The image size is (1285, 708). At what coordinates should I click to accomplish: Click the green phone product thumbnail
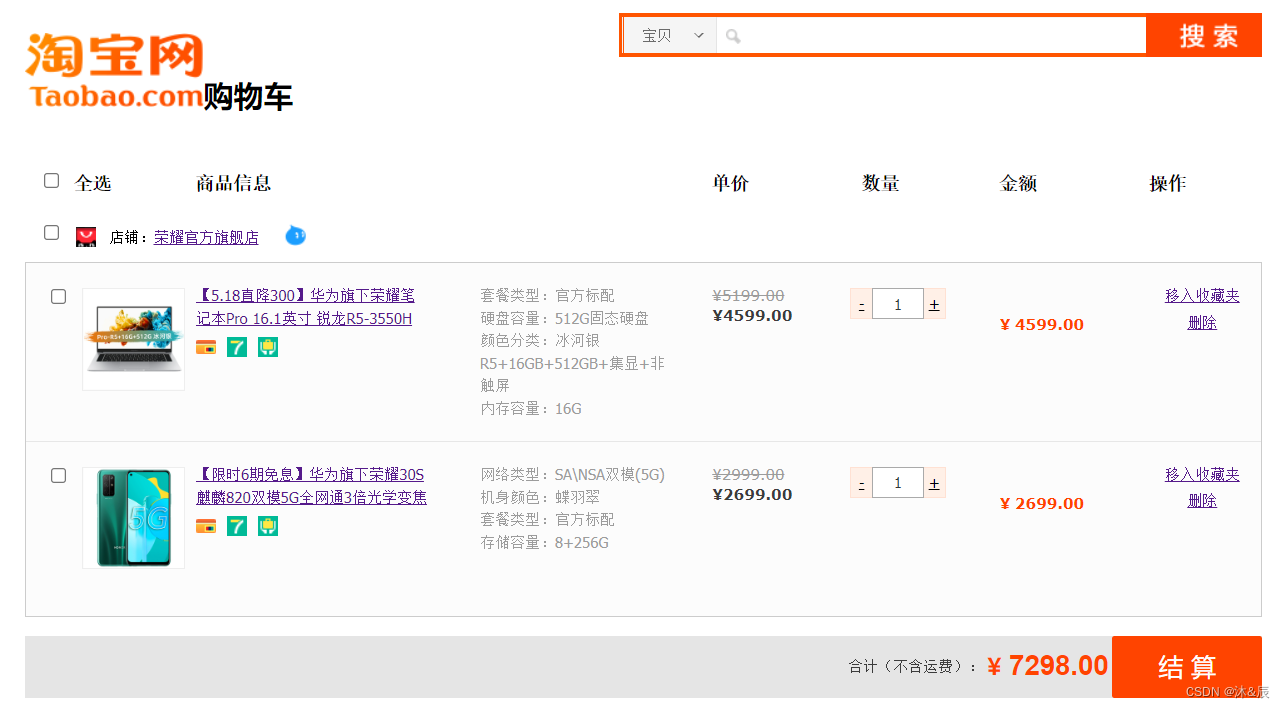click(133, 518)
